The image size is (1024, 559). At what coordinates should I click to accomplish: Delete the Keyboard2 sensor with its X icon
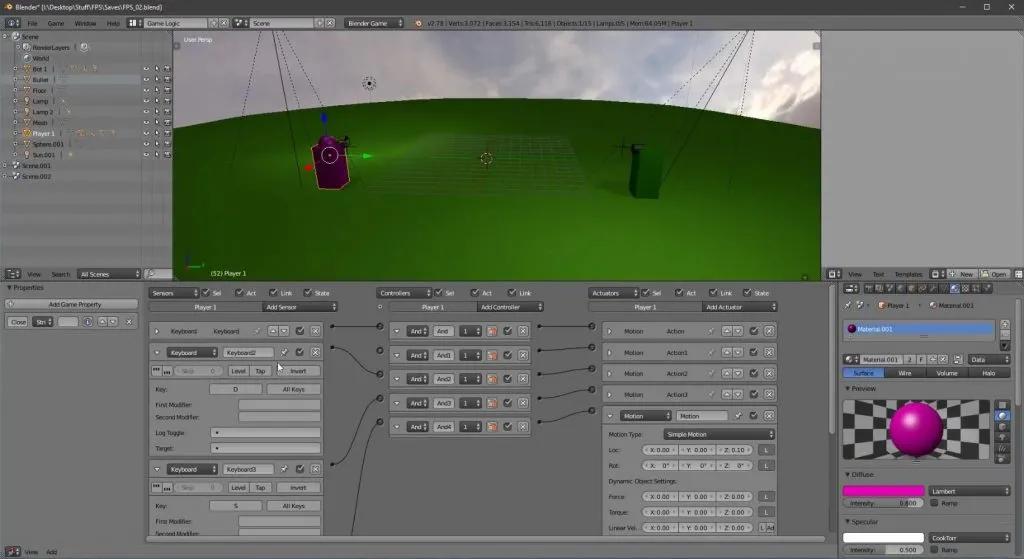(315, 353)
